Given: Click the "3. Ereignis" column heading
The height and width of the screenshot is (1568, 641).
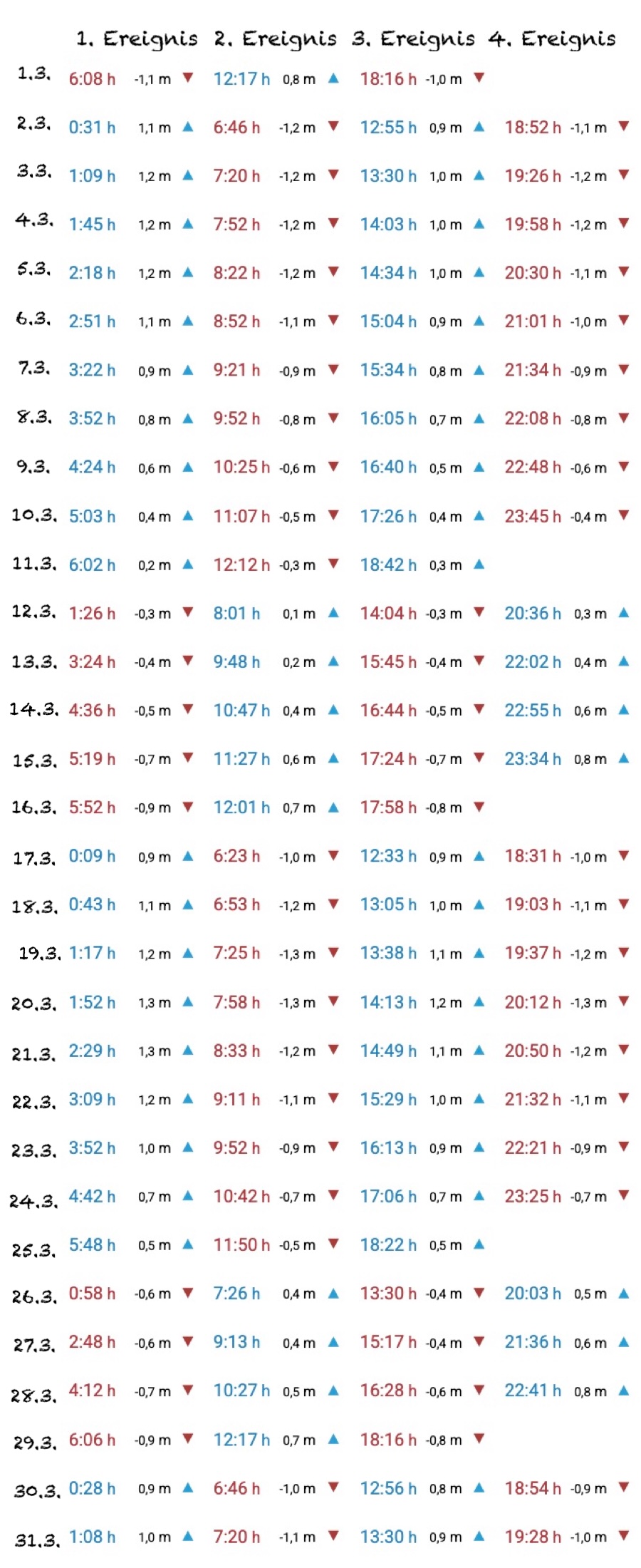Looking at the screenshot, I should tap(413, 38).
